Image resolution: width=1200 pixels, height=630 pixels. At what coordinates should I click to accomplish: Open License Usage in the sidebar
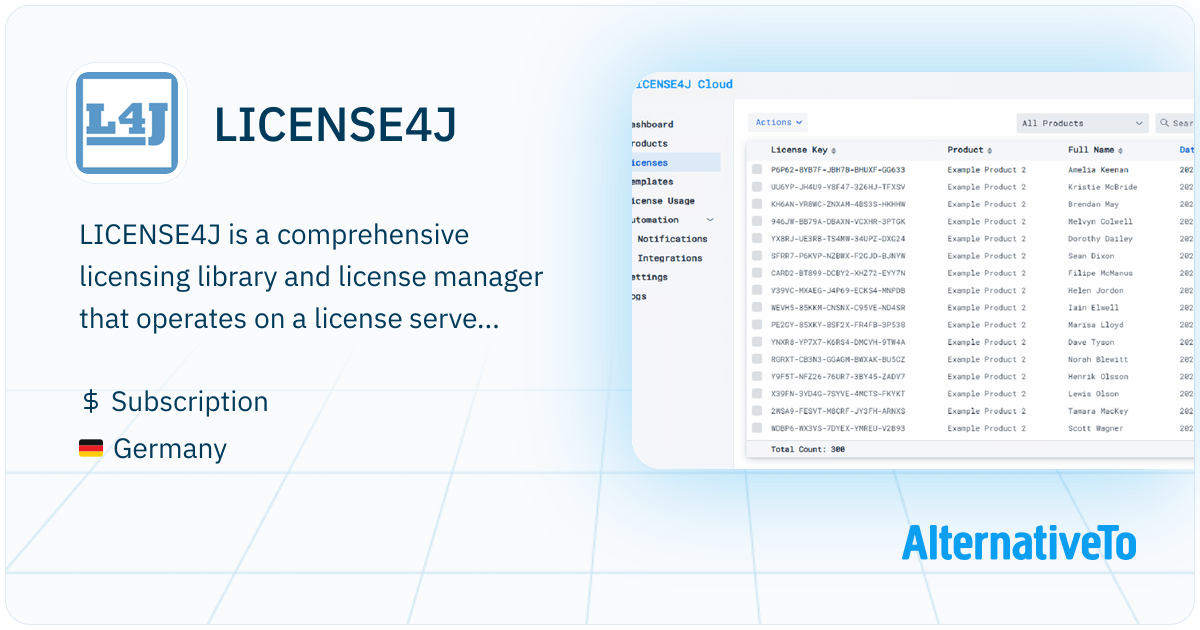pyautogui.click(x=663, y=201)
